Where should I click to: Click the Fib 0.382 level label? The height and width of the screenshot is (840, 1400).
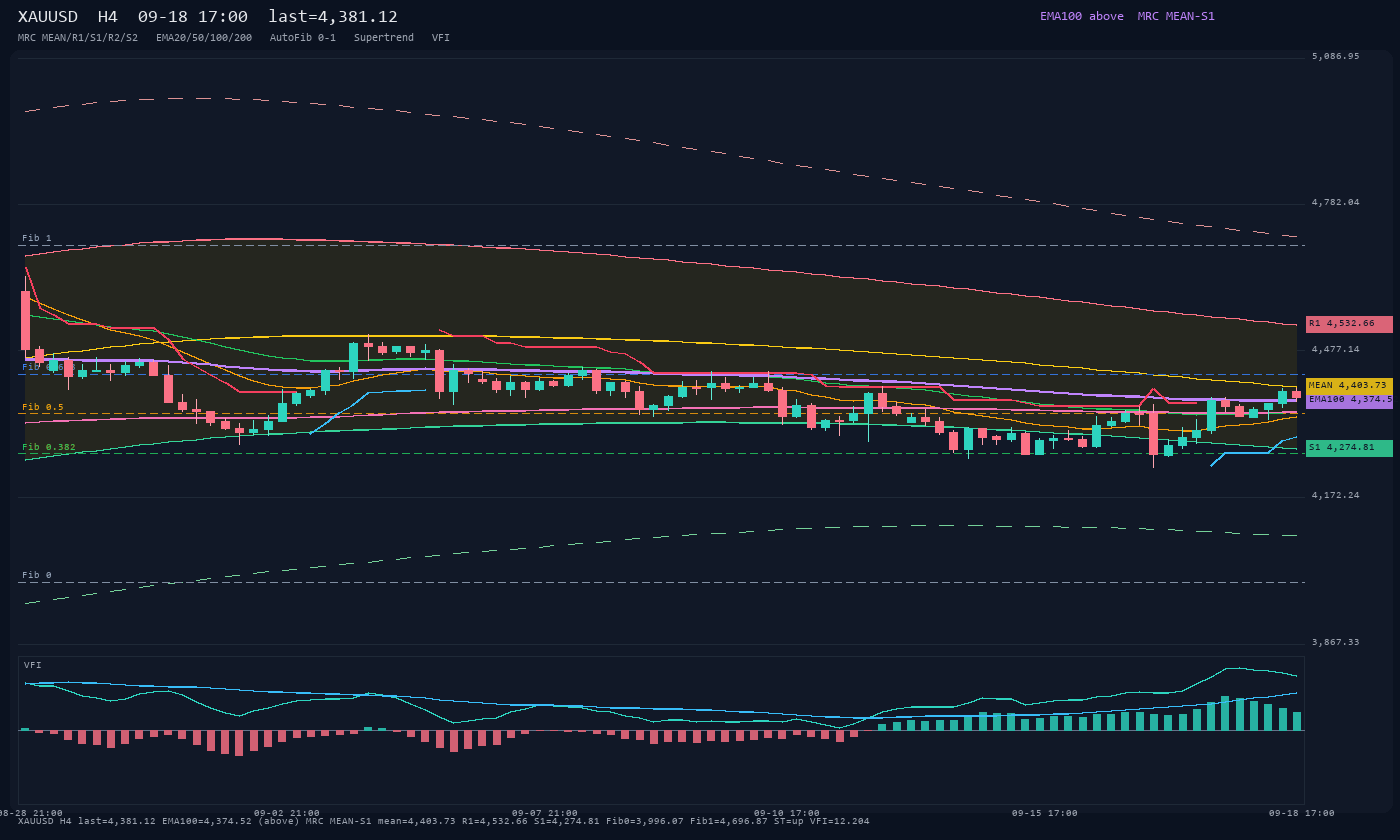click(49, 447)
